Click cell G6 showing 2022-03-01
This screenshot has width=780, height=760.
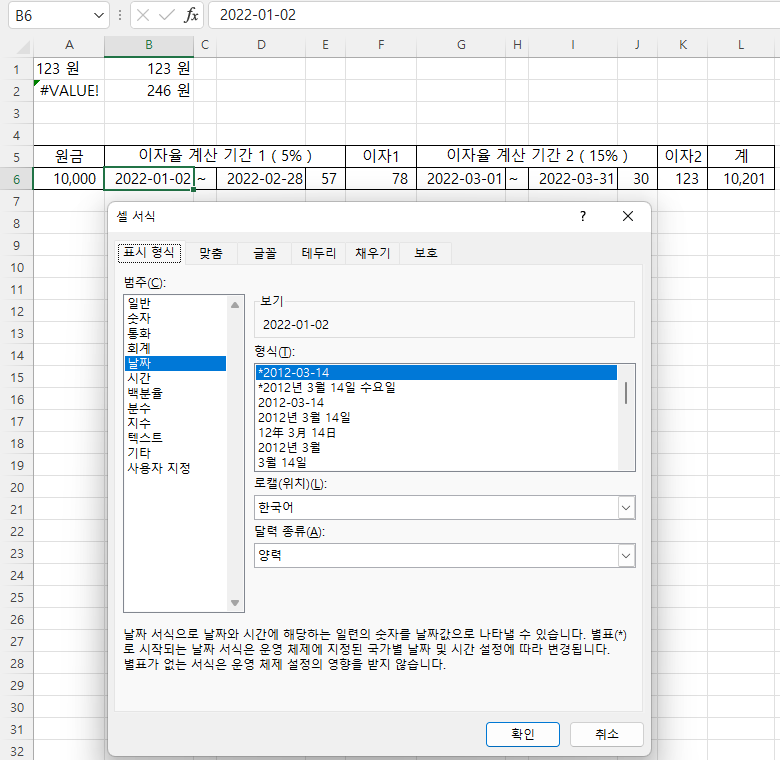461,179
